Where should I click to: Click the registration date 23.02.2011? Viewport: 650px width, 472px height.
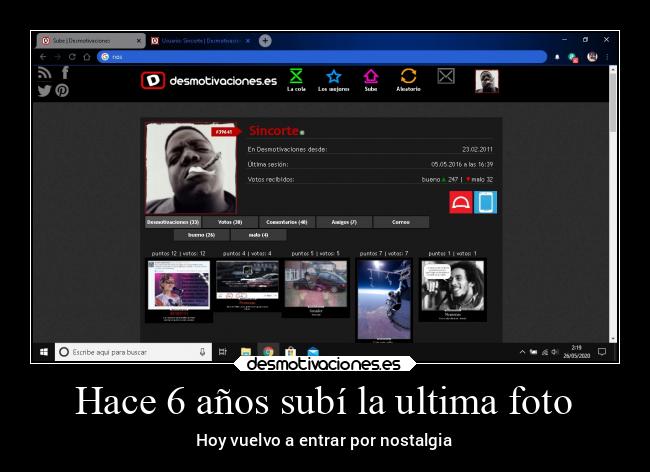478,149
